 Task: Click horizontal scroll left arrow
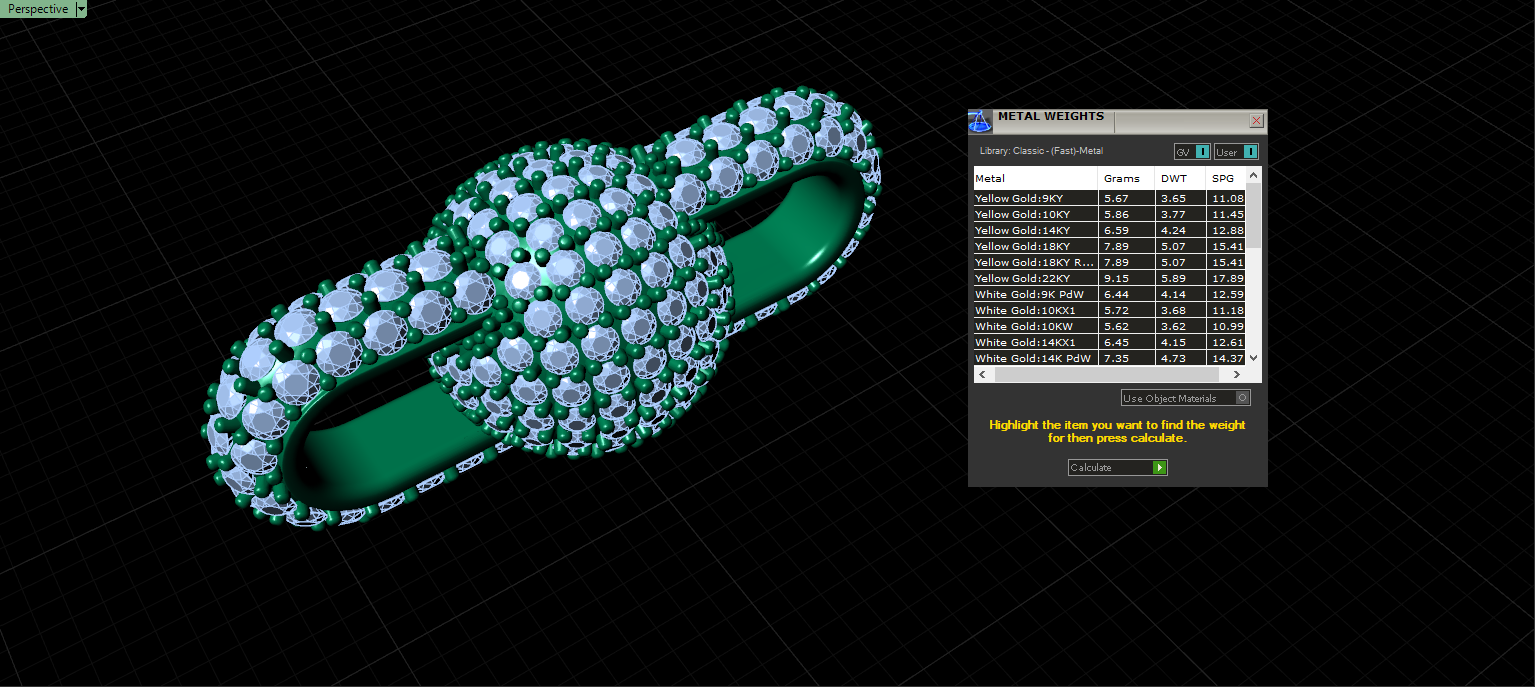point(982,374)
